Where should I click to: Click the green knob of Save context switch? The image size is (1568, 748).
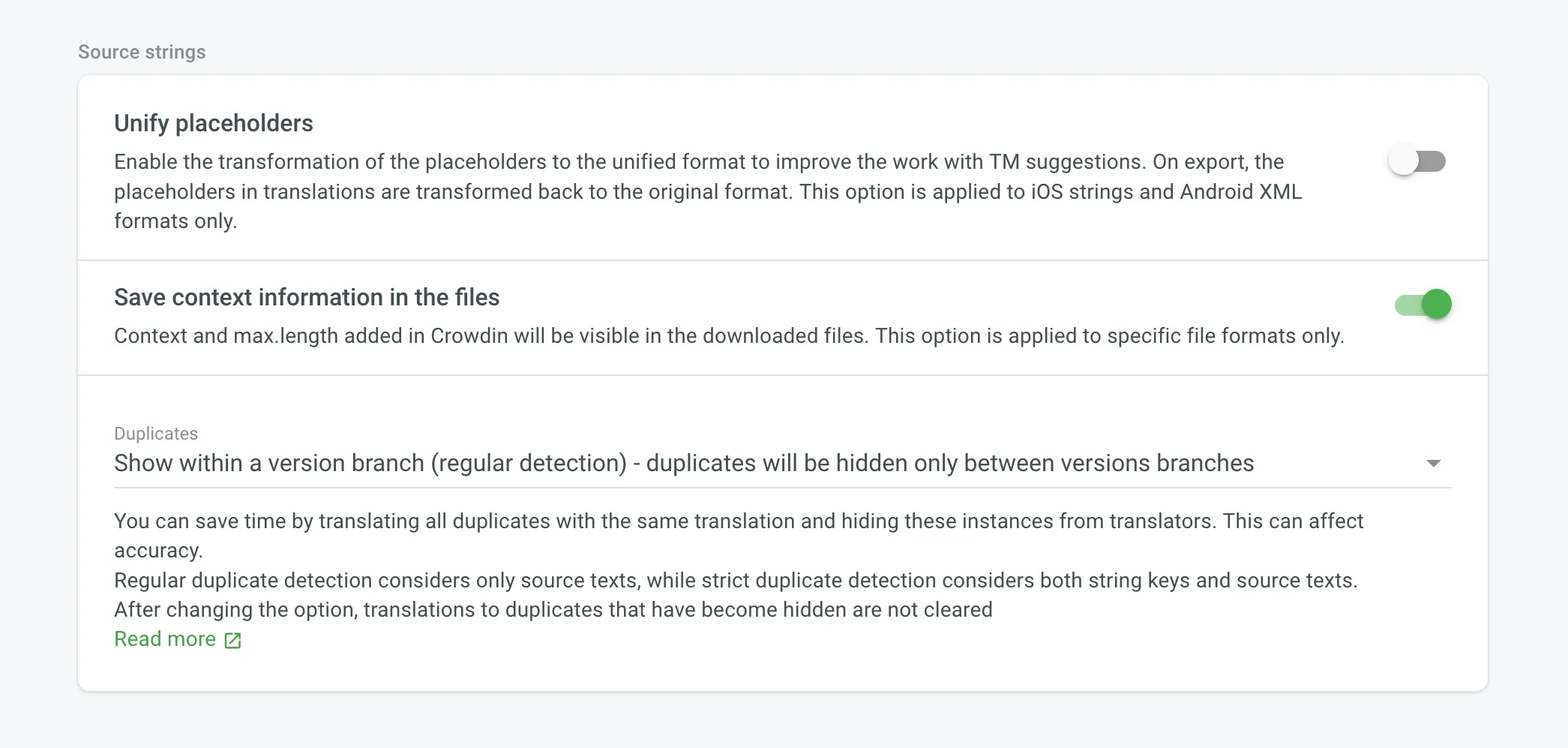pos(1436,305)
